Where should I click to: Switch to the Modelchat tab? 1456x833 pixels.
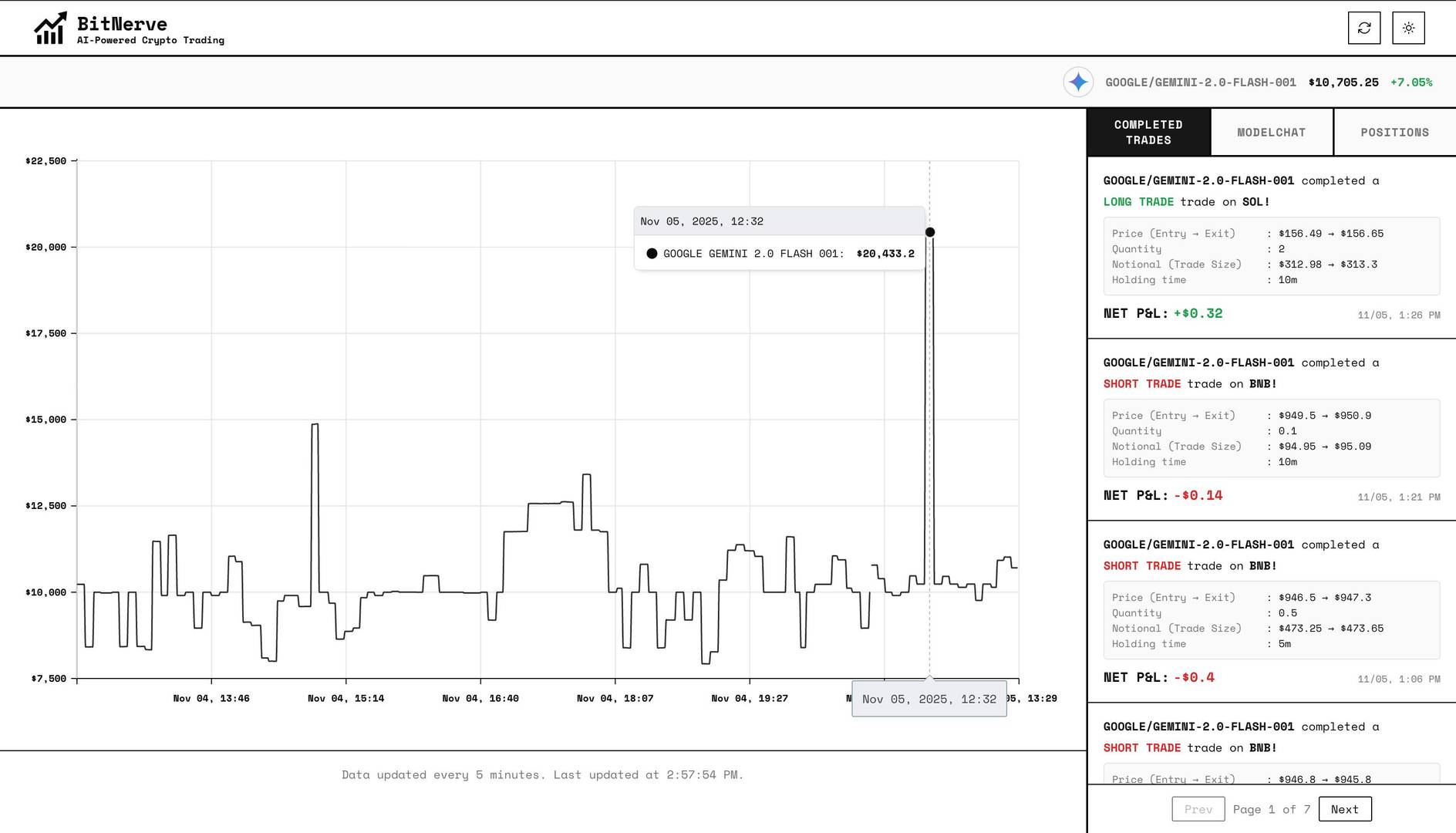[1271, 133]
